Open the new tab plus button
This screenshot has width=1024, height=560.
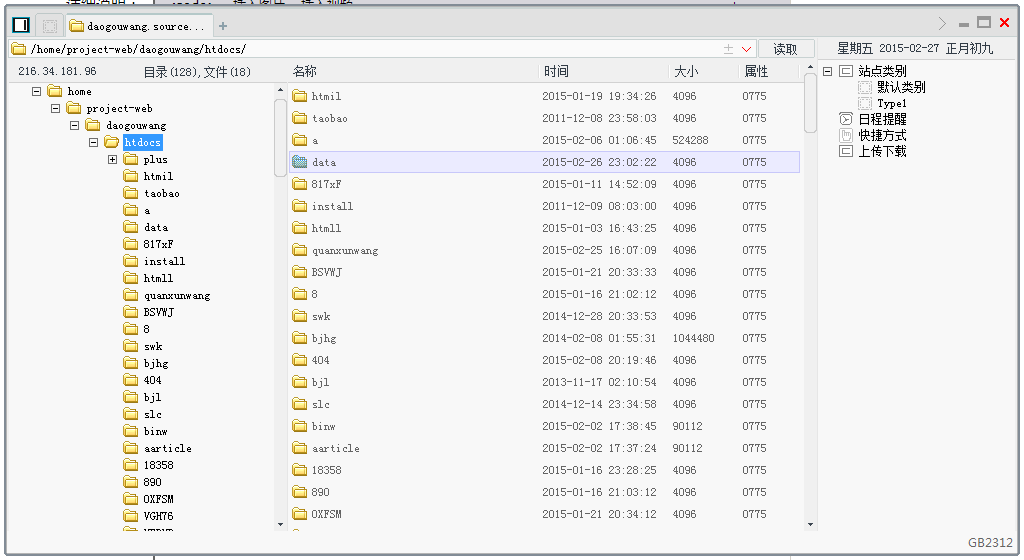coord(223,26)
